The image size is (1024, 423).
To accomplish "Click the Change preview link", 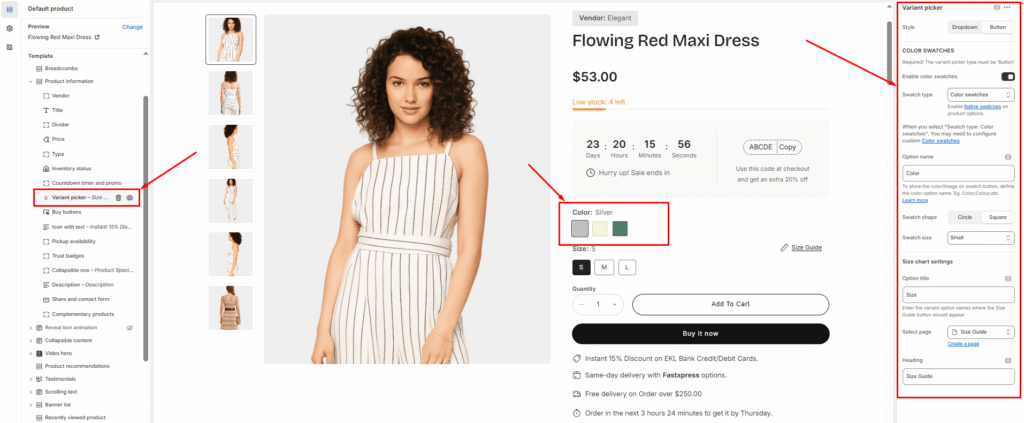I will [132, 27].
